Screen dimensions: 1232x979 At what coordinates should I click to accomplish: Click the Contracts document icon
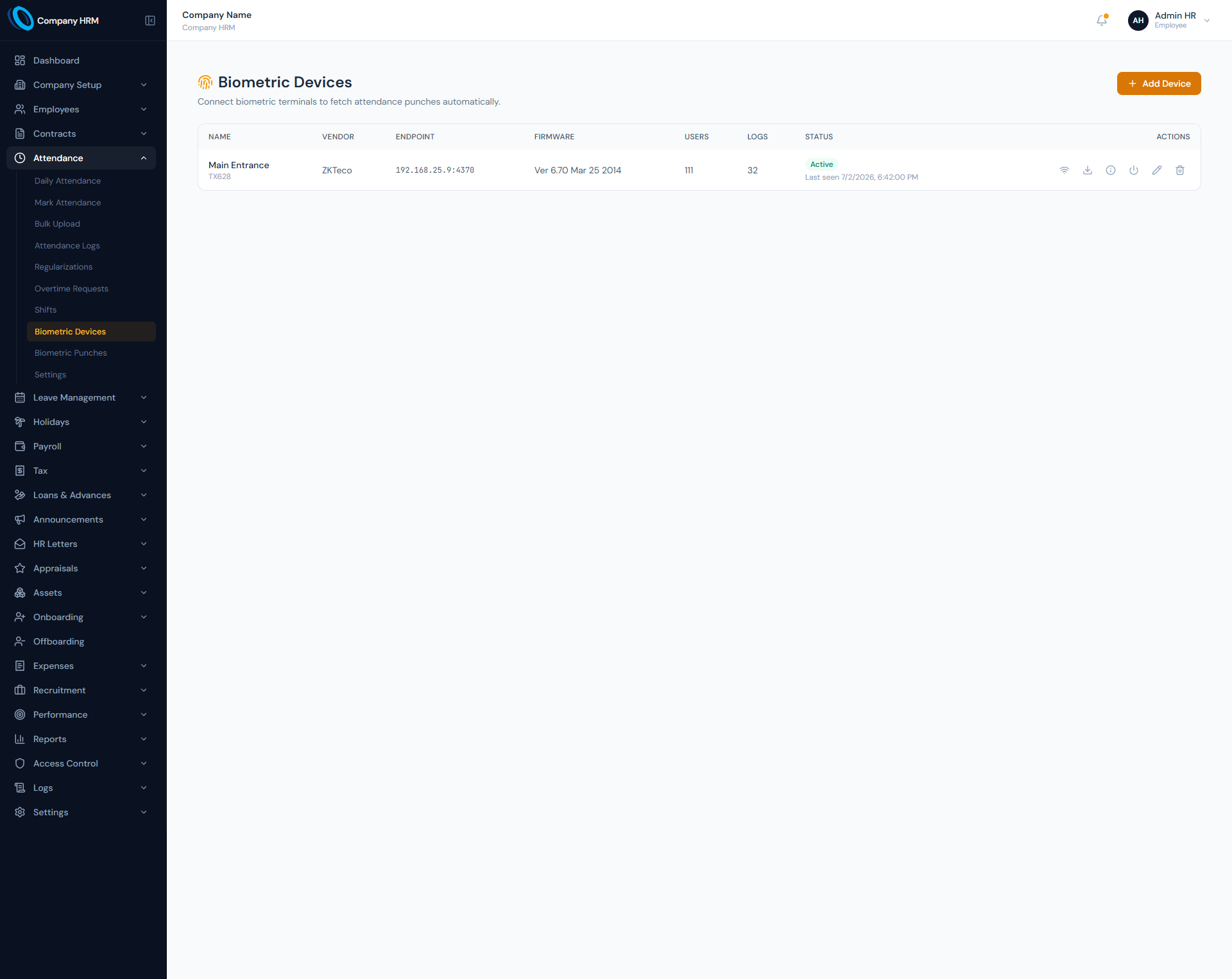pyautogui.click(x=20, y=134)
